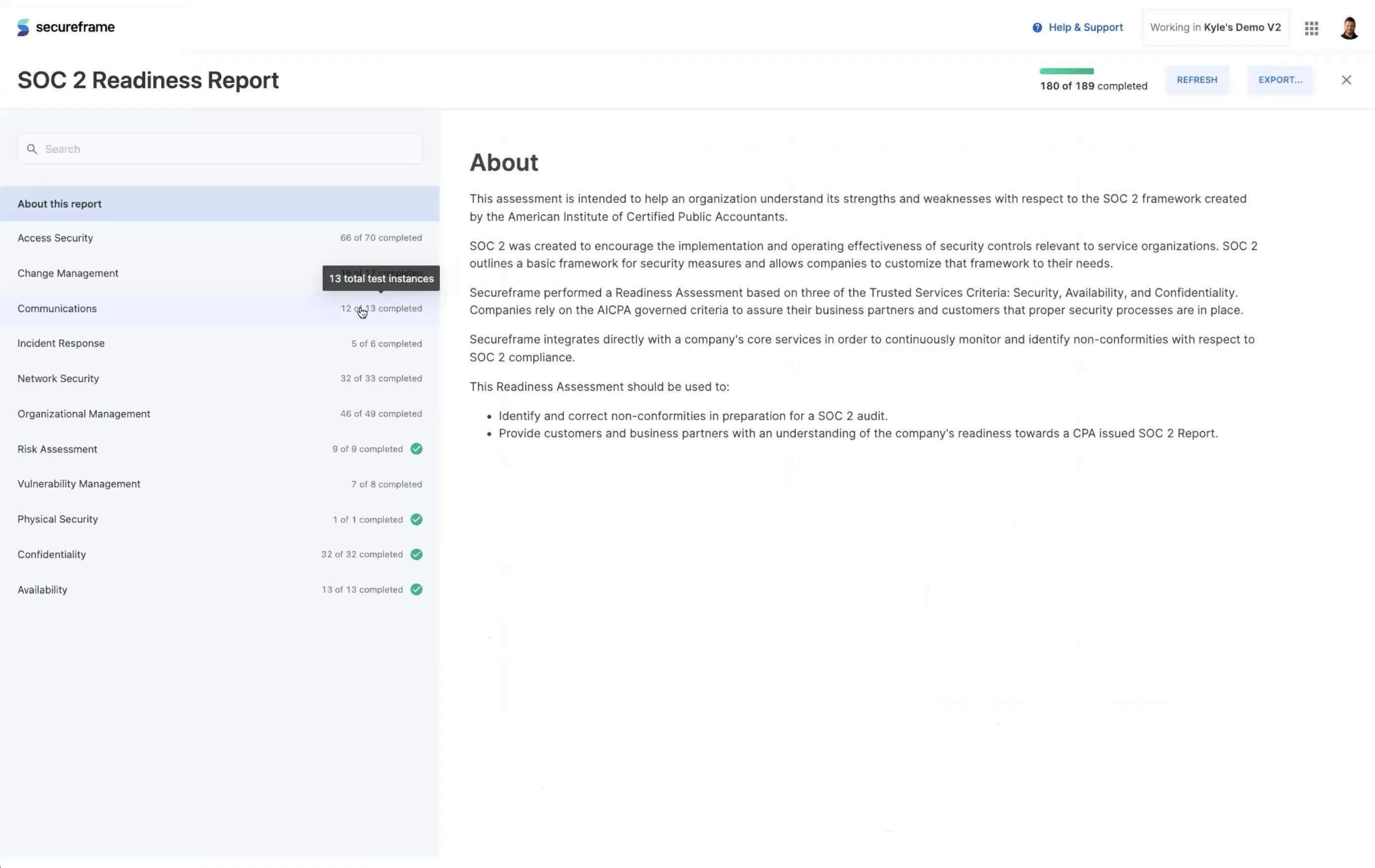
Task: Open the Vulnerability Management section
Action: [x=220, y=484]
